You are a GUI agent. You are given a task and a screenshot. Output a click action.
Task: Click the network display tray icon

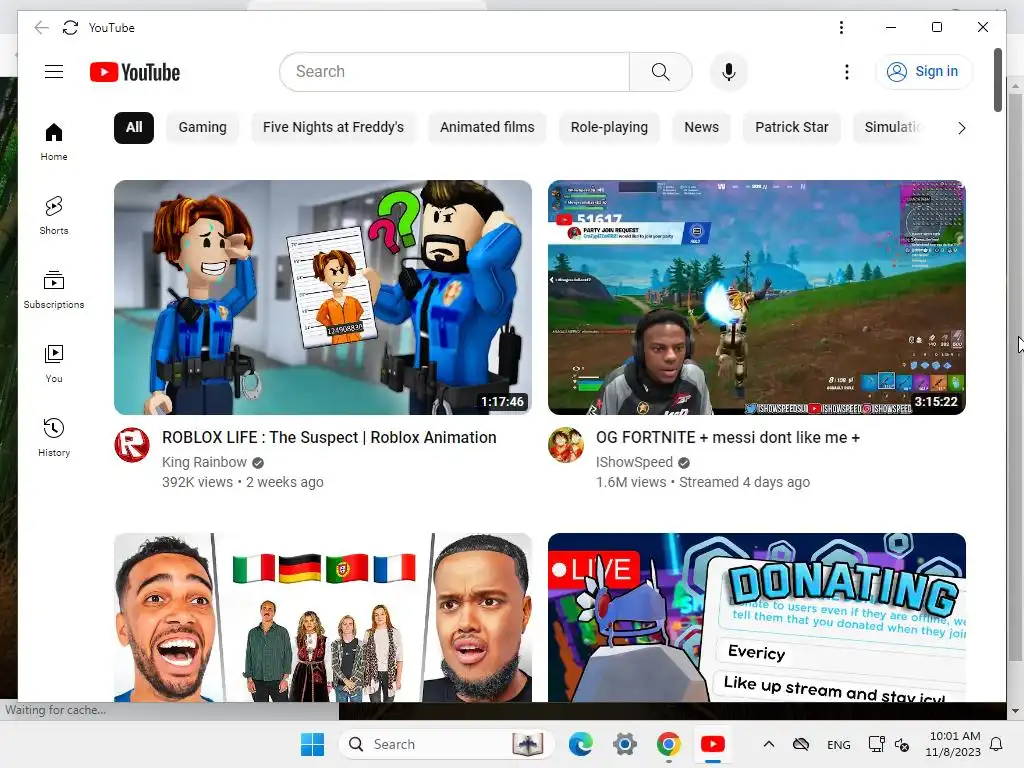(x=876, y=744)
